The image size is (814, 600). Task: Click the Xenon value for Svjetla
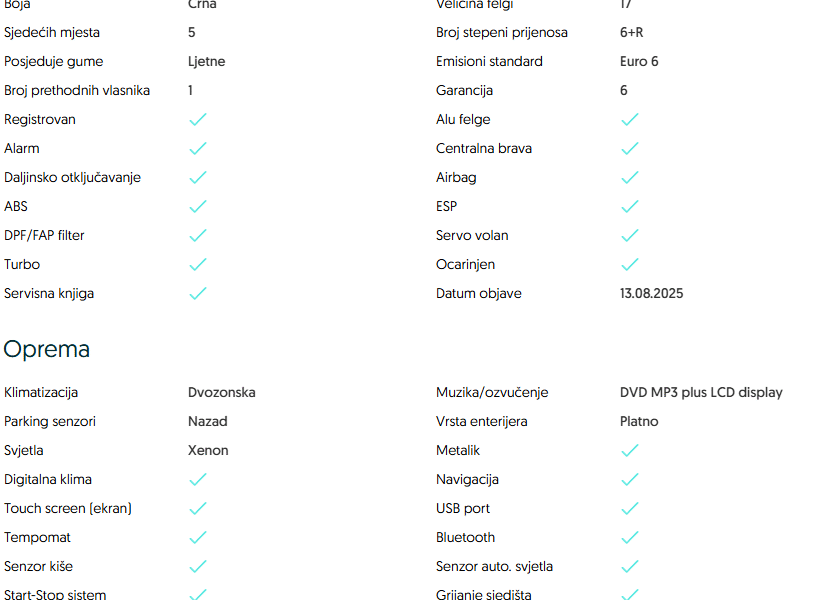[208, 450]
